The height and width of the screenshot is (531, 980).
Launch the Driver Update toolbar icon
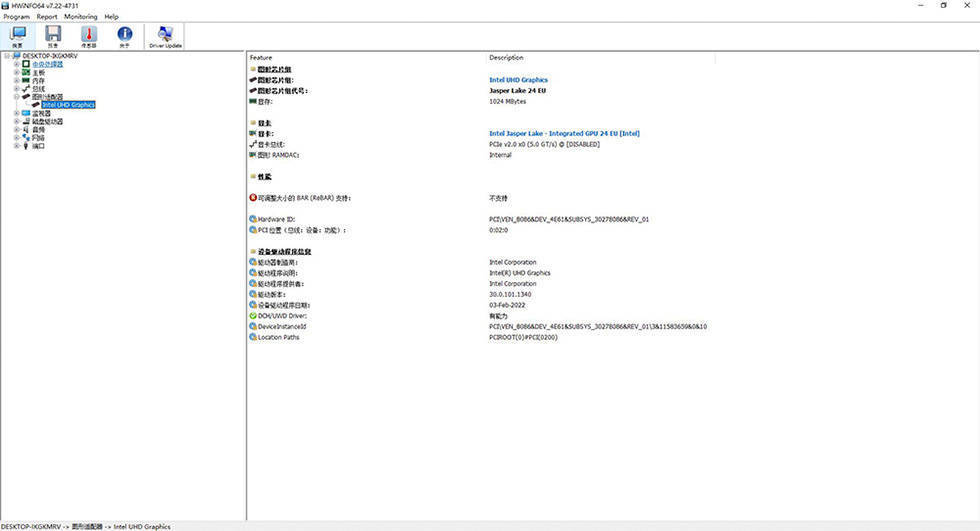click(165, 36)
